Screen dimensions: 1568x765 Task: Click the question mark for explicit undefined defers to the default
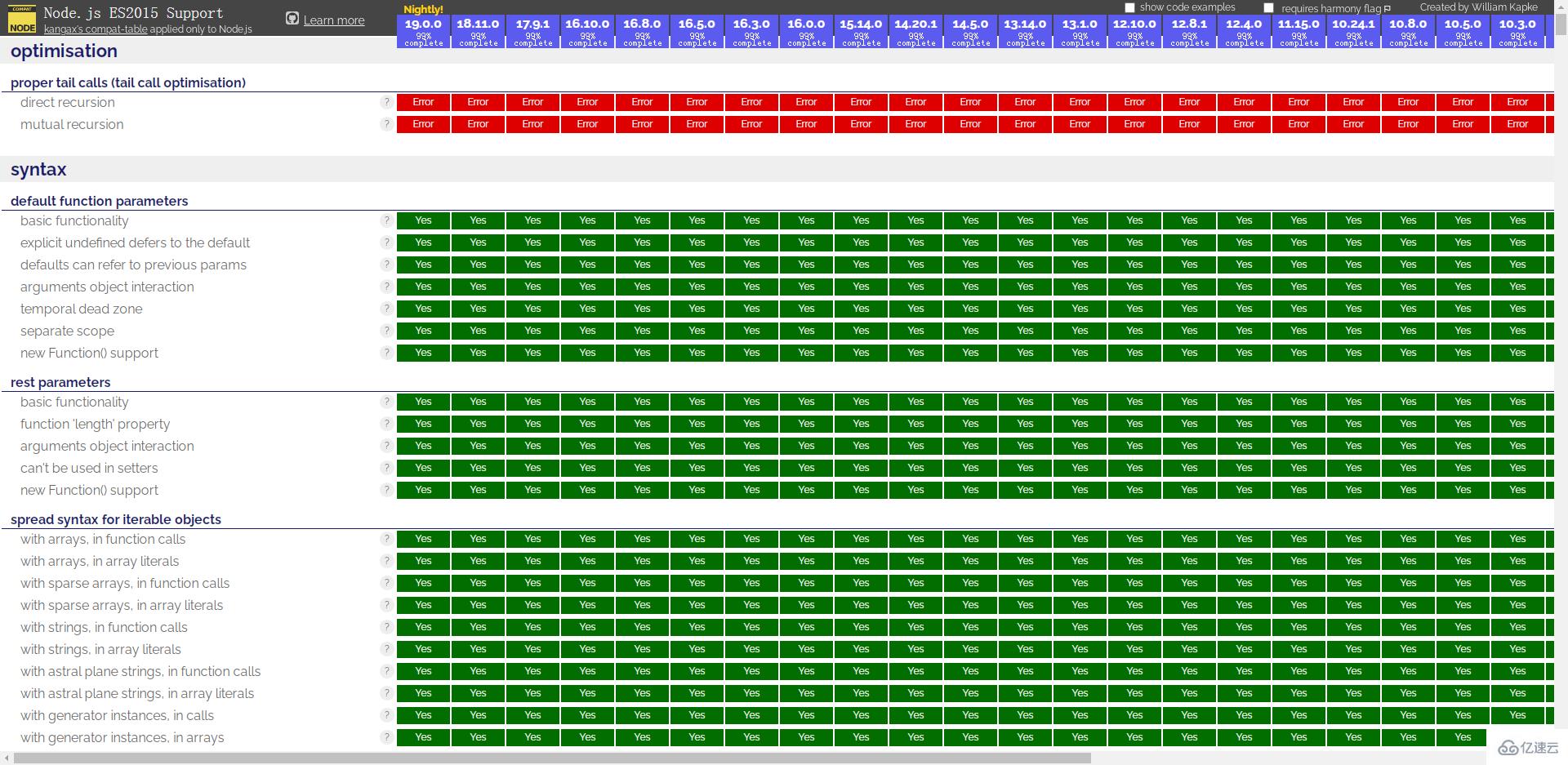[x=386, y=242]
